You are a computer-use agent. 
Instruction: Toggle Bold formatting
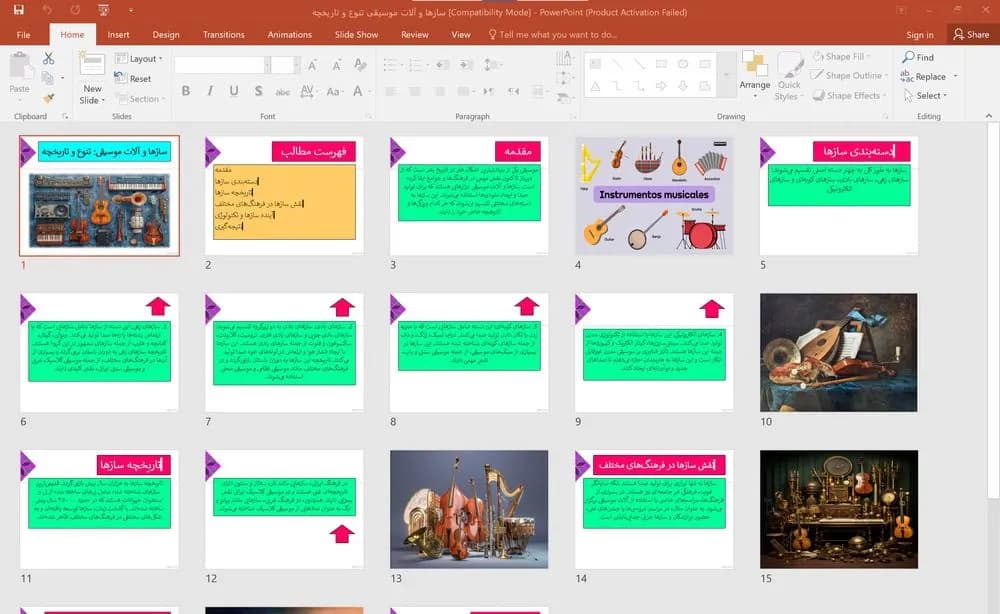click(x=186, y=91)
